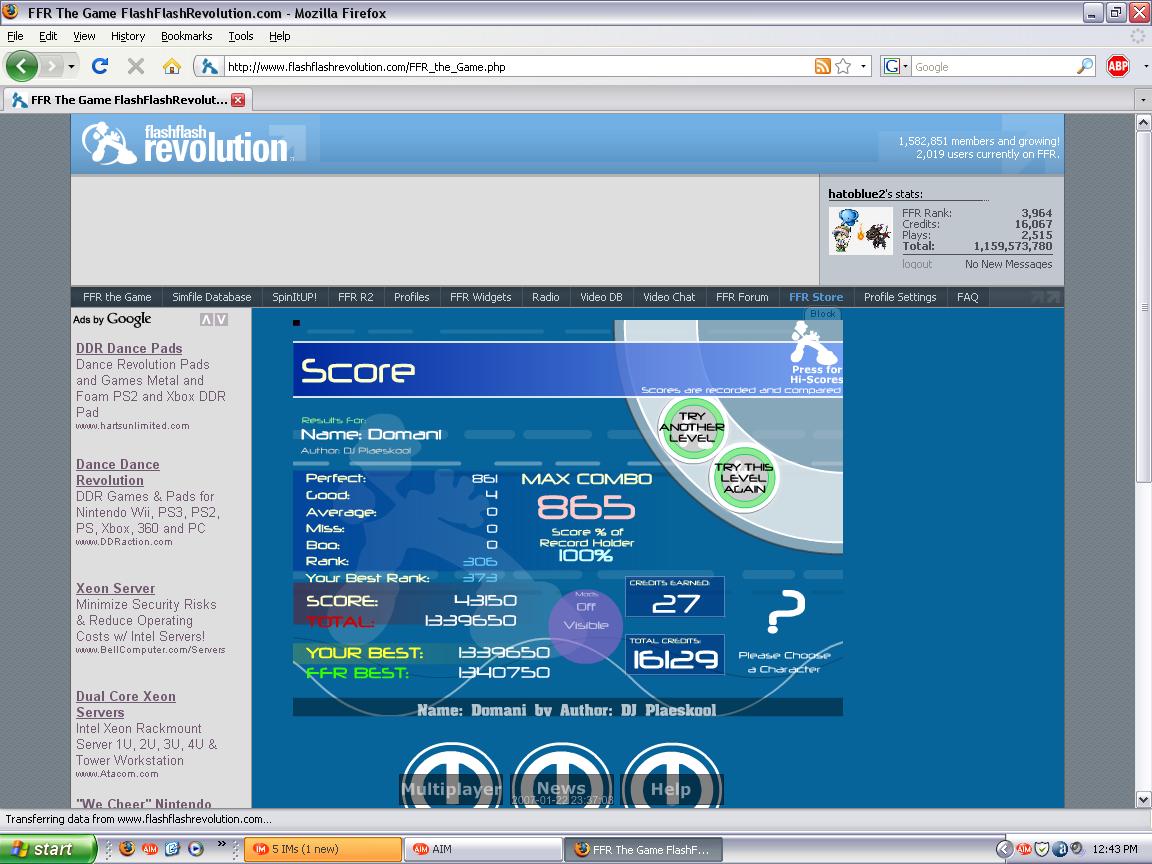Open Xeon Server ad link

[x=115, y=588]
